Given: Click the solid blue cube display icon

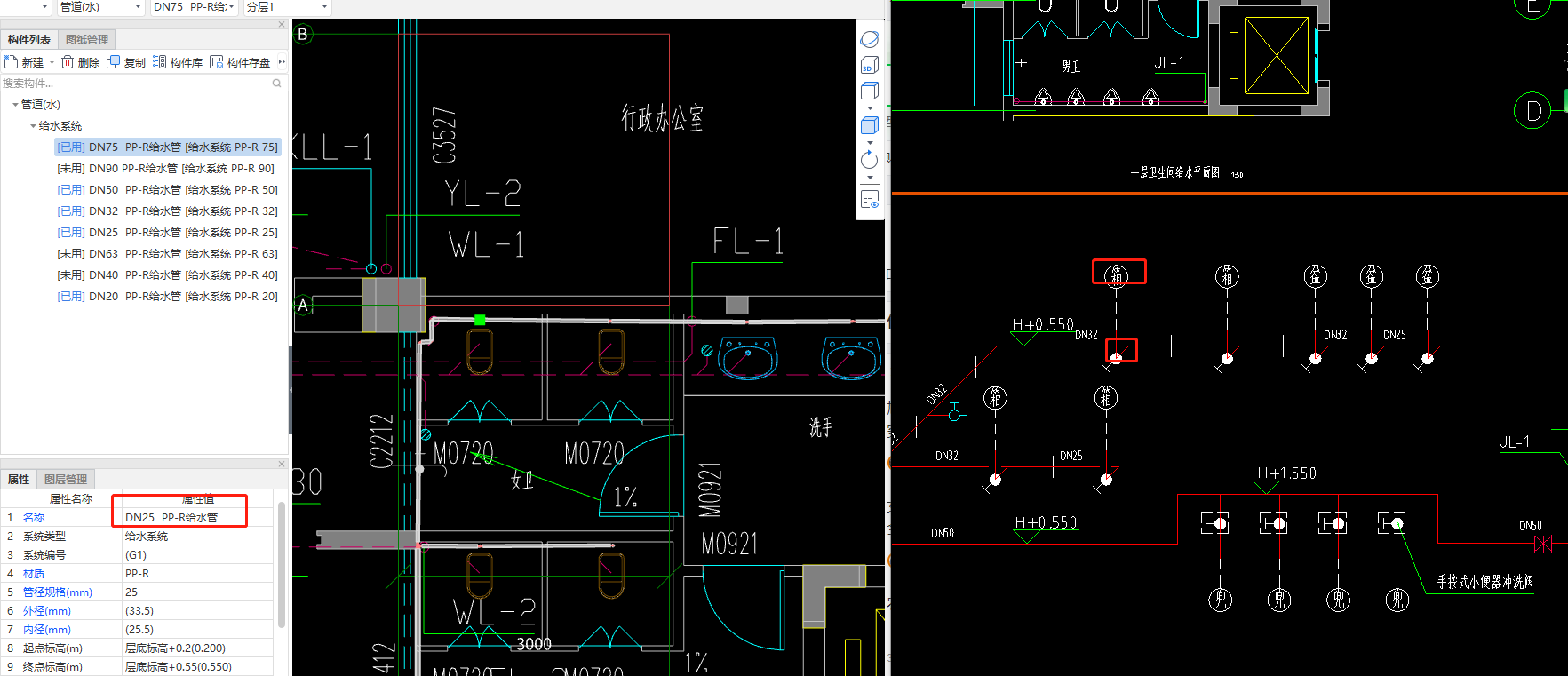Looking at the screenshot, I should click(870, 125).
